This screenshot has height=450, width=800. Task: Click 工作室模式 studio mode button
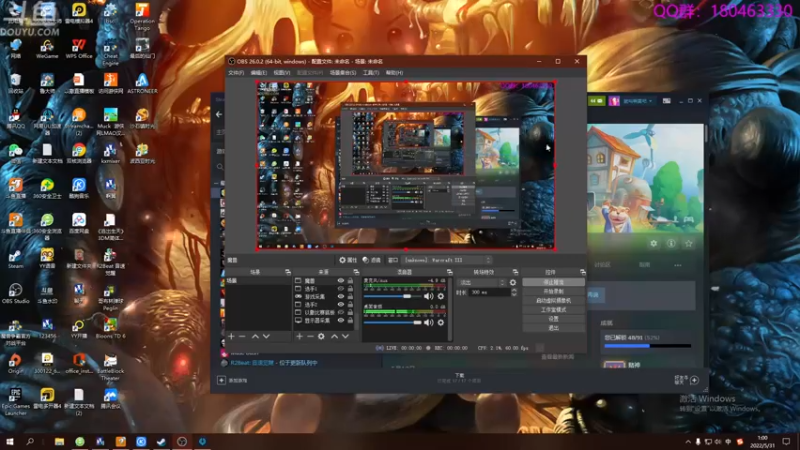coord(554,310)
